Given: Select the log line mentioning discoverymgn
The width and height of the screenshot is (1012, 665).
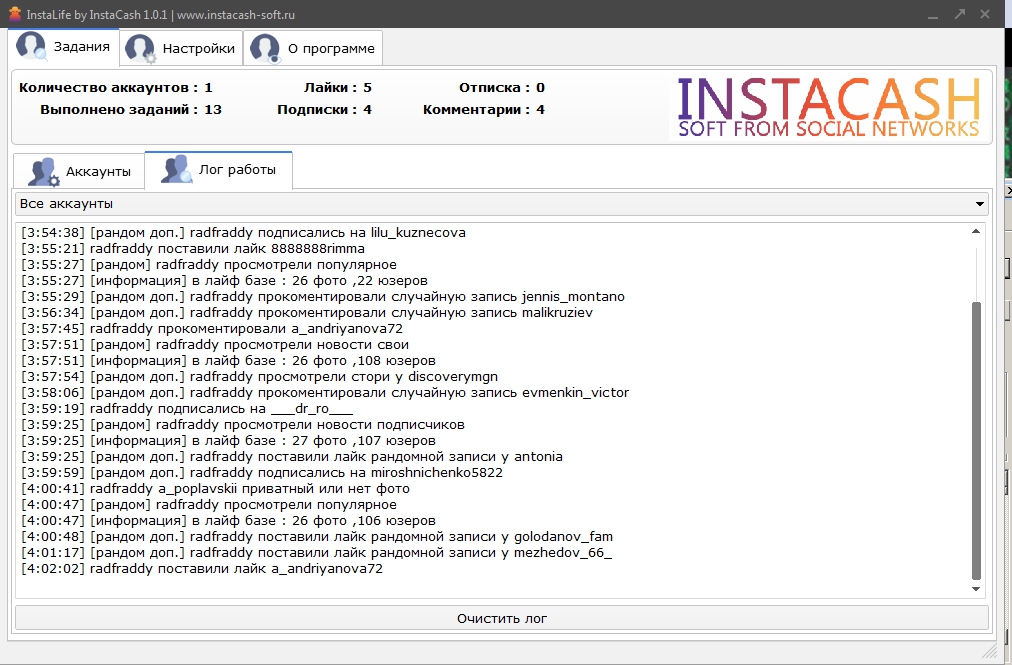Looking at the screenshot, I should [259, 376].
